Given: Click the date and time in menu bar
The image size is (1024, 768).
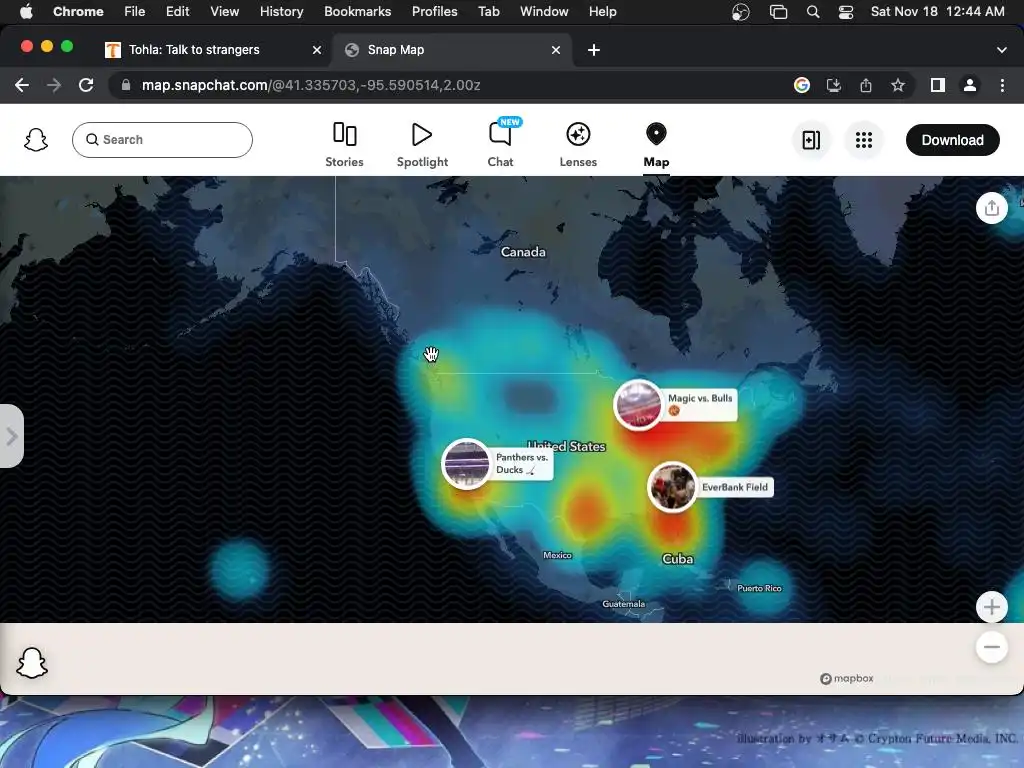Looking at the screenshot, I should point(937,11).
